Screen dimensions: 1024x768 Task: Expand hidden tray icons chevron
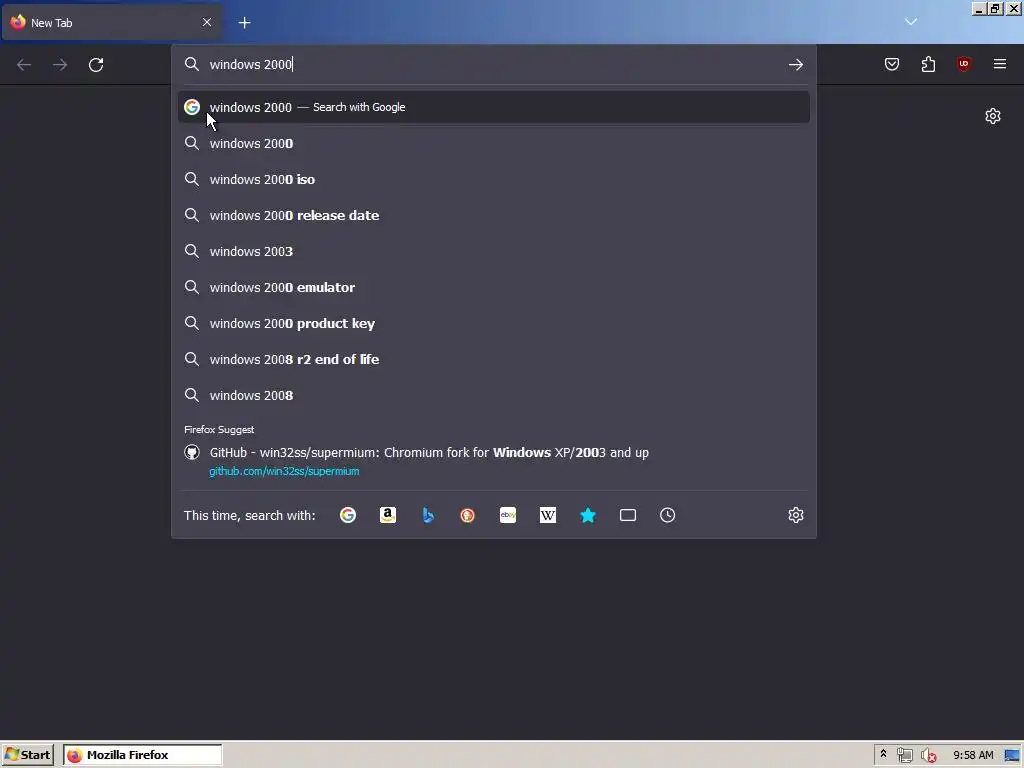pyautogui.click(x=883, y=754)
